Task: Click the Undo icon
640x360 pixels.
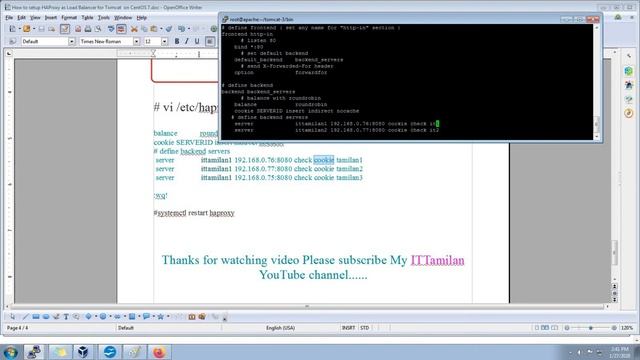Action: coord(181,29)
